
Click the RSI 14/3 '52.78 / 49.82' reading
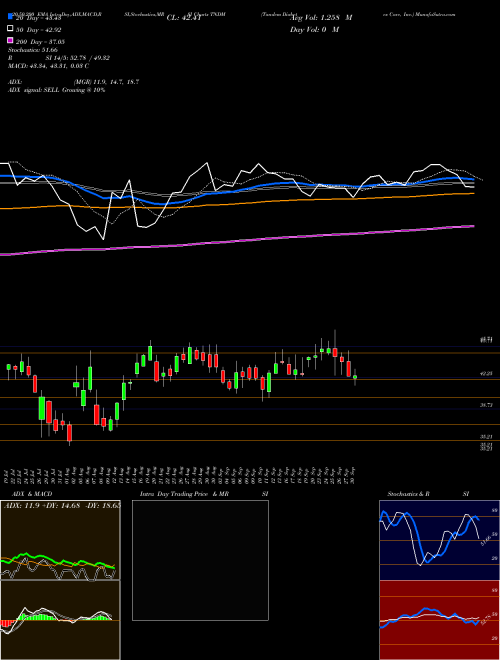coord(88,58)
